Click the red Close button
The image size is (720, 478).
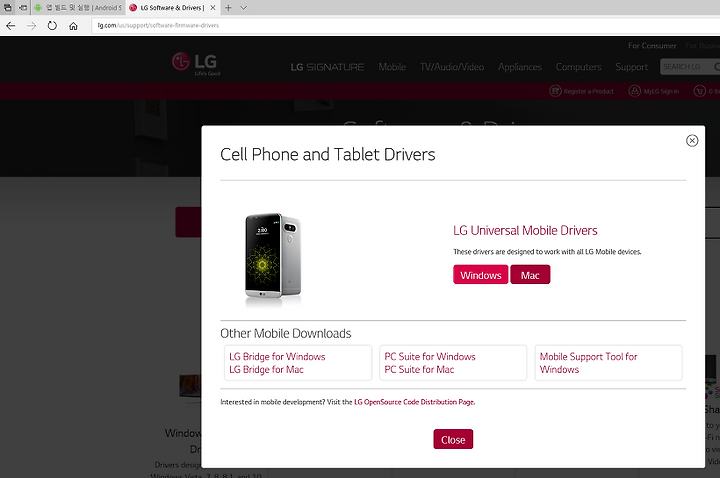[453, 439]
